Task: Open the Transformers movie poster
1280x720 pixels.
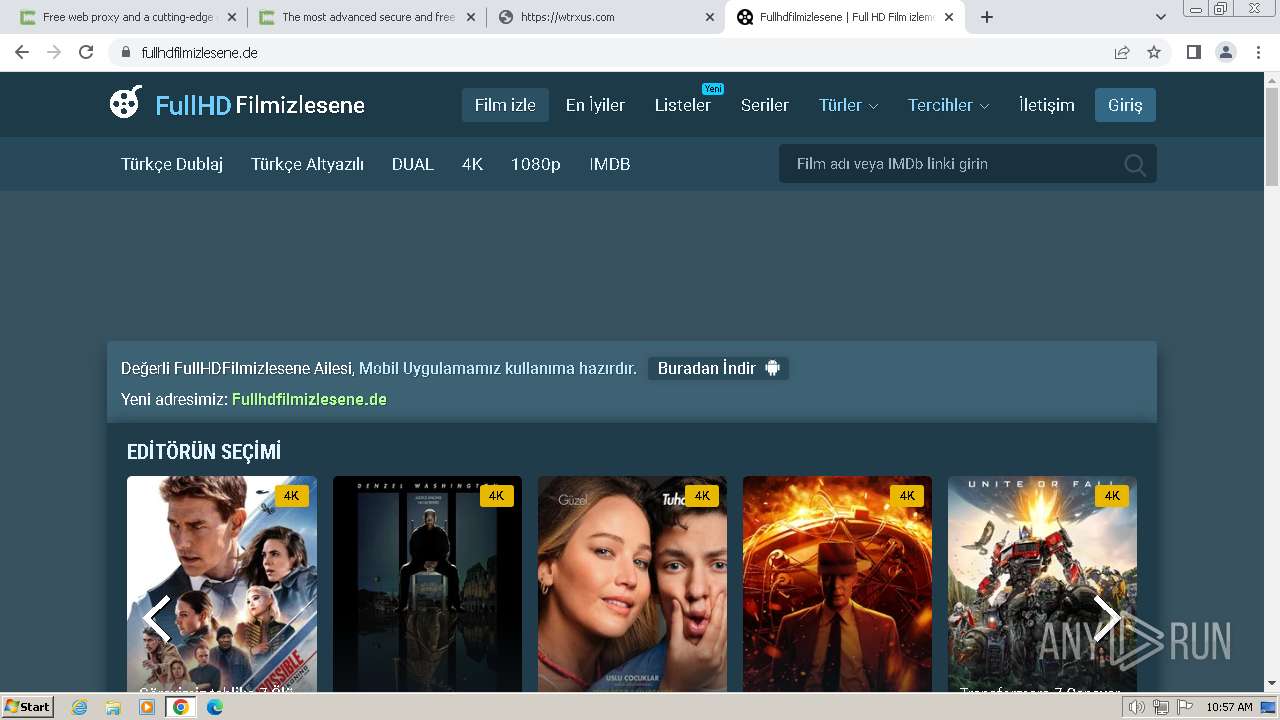Action: 1042,584
